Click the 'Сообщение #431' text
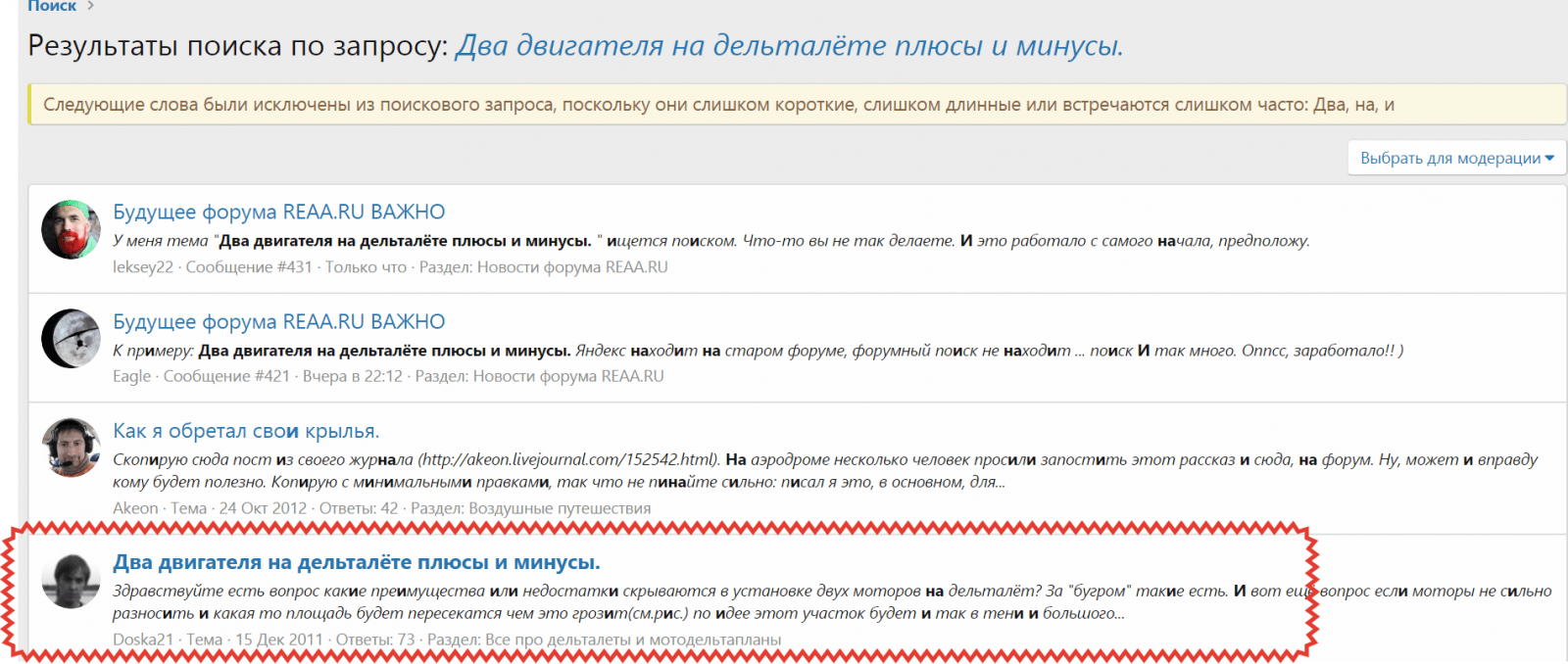The width and height of the screenshot is (1568, 664). coord(249,267)
